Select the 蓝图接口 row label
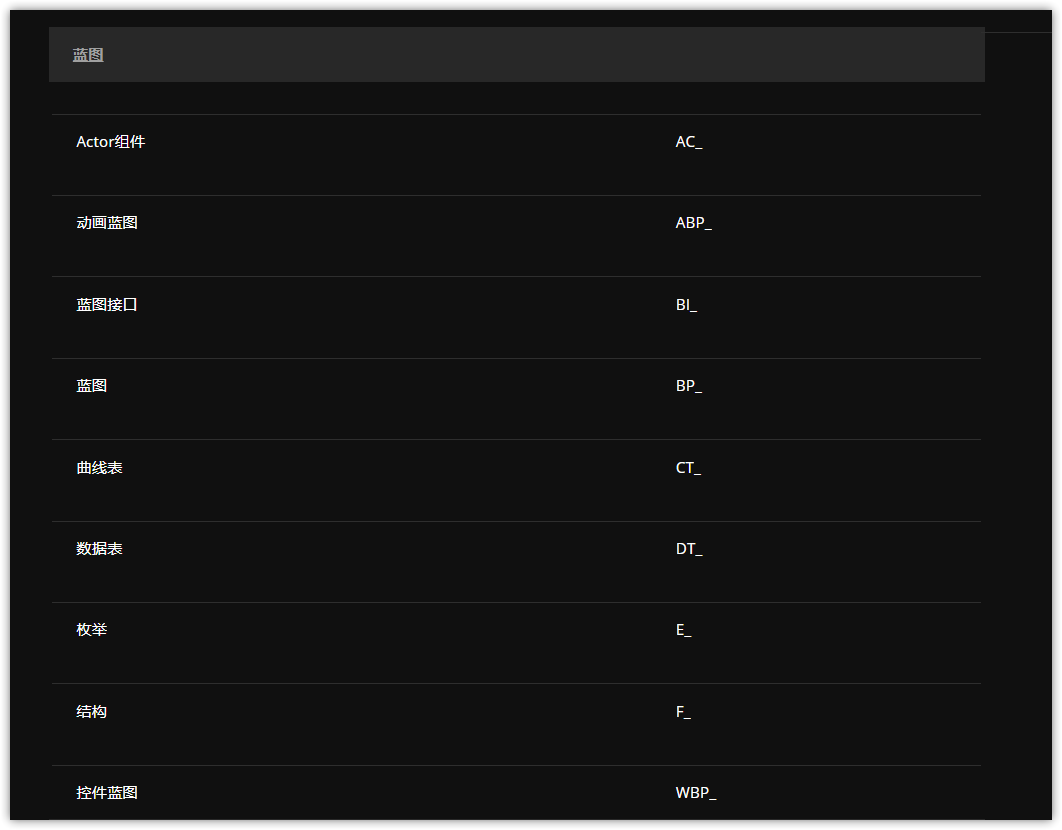This screenshot has width=1062, height=830. click(x=107, y=305)
